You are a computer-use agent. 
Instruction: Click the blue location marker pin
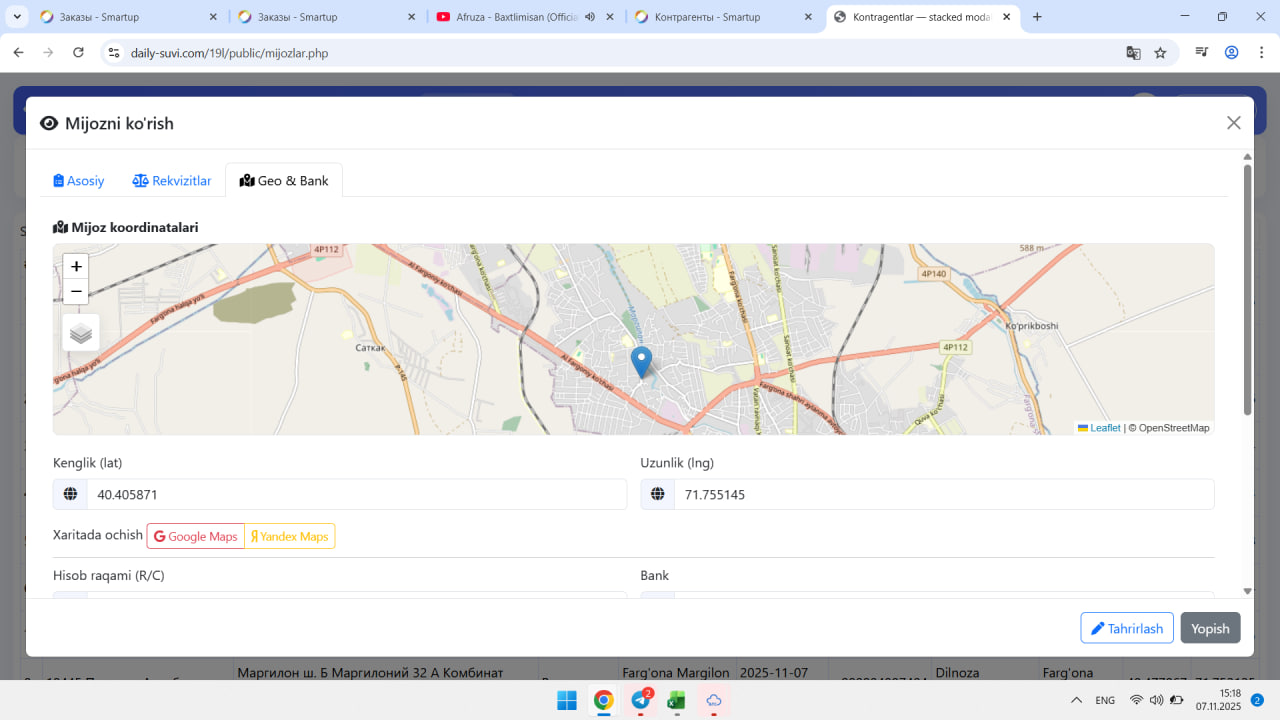click(x=641, y=362)
